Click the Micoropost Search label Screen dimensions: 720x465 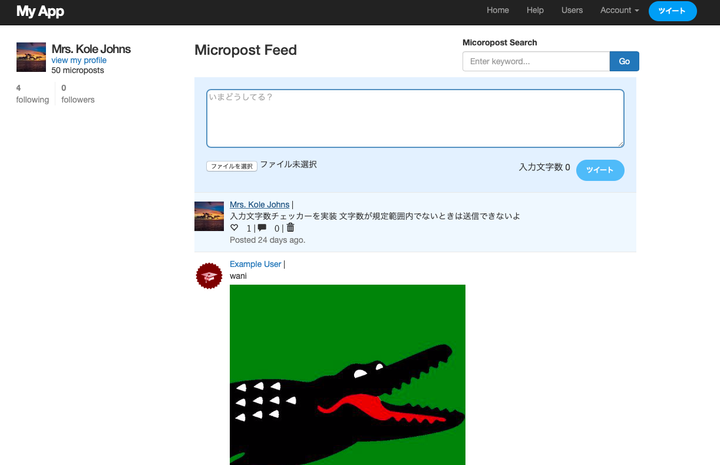tap(500, 42)
